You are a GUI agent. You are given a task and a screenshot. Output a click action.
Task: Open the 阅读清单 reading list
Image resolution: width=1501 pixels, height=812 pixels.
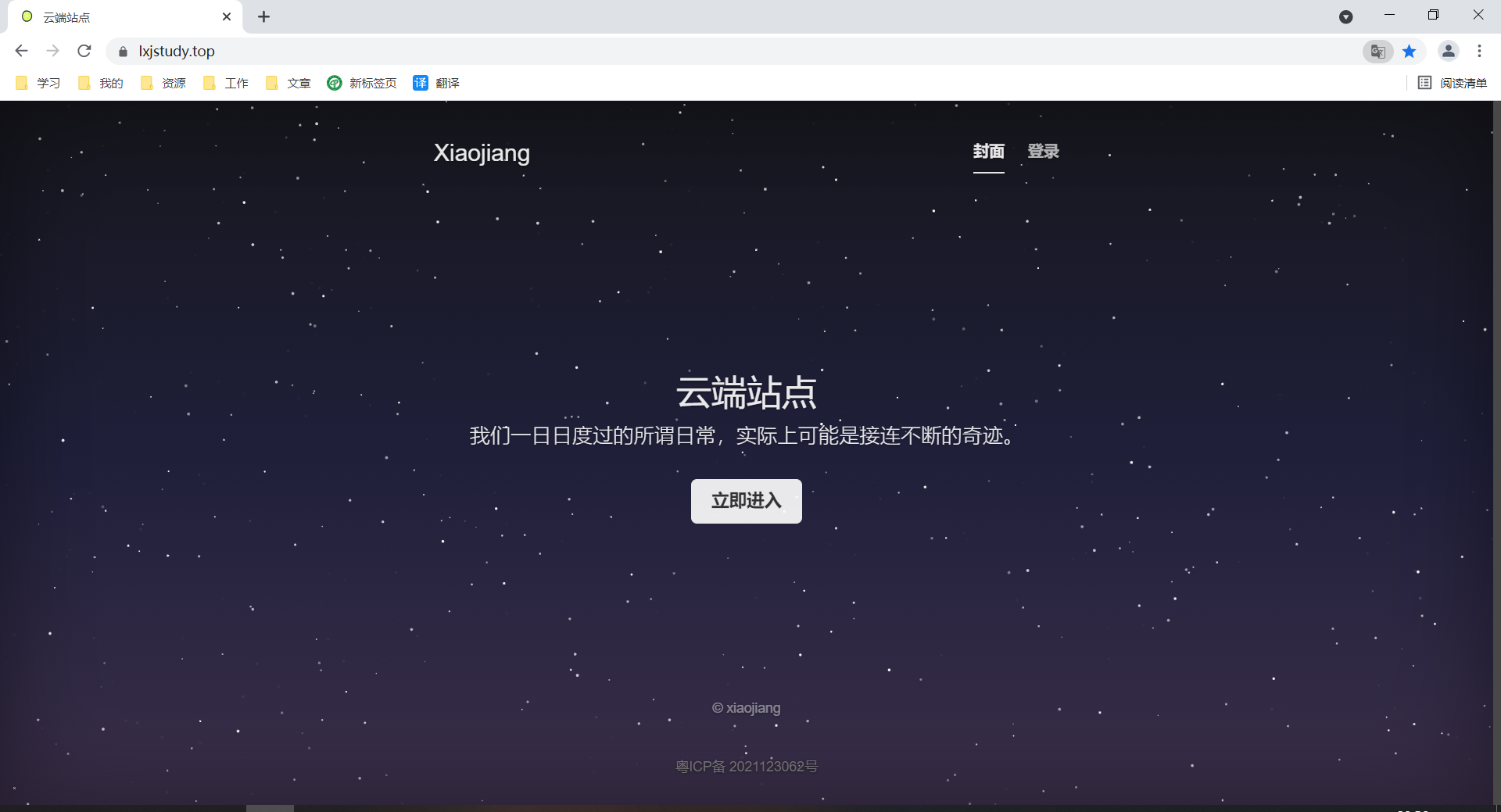pos(1453,83)
